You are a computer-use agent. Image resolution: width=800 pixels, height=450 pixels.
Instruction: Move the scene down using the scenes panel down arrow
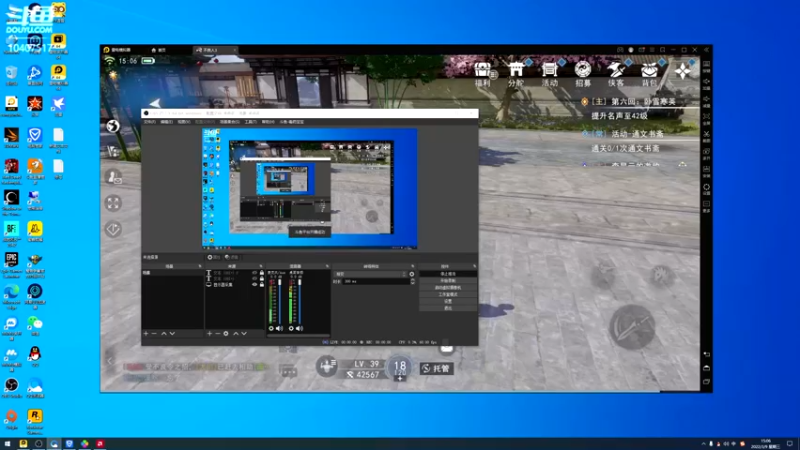(172, 333)
